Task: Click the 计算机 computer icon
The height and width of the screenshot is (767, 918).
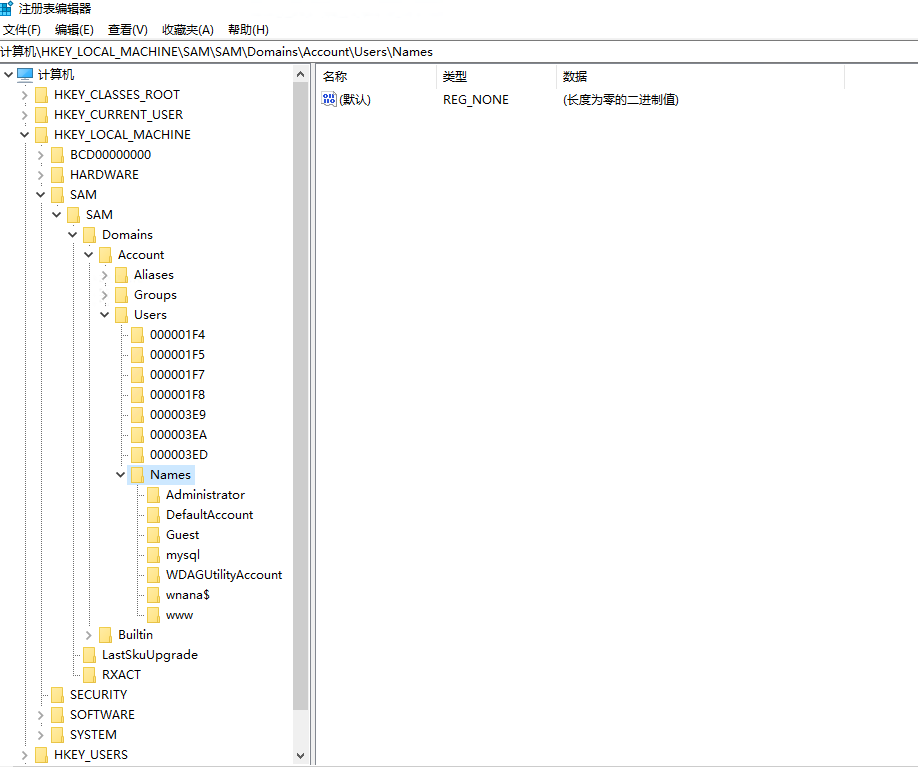Action: (25, 74)
